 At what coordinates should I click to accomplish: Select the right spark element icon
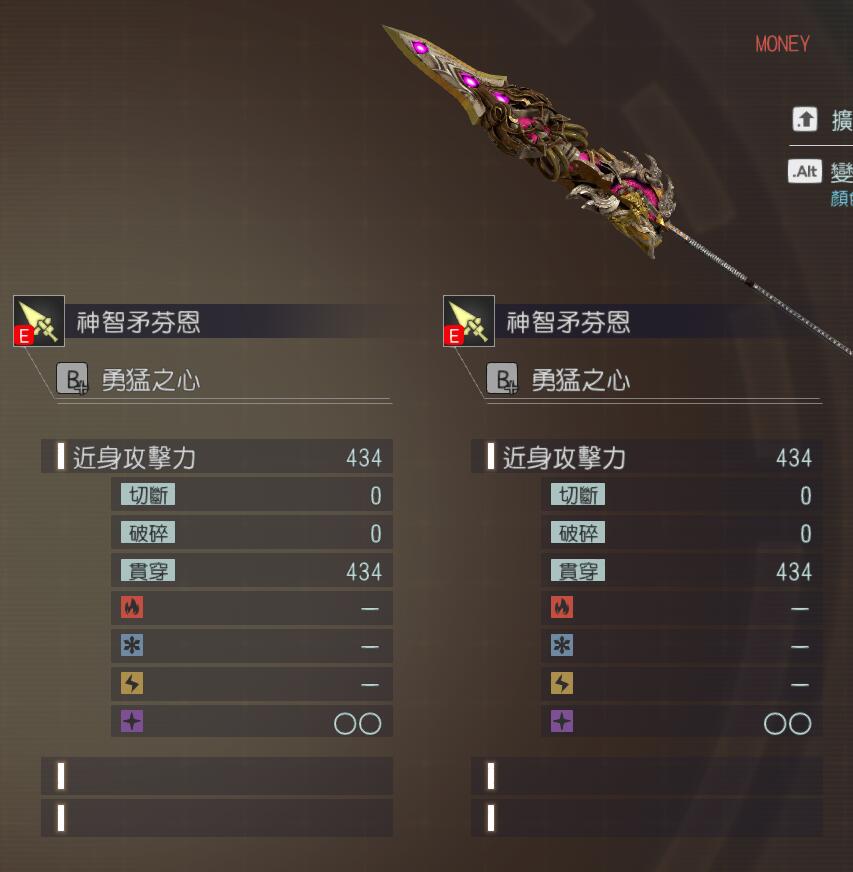(562, 683)
